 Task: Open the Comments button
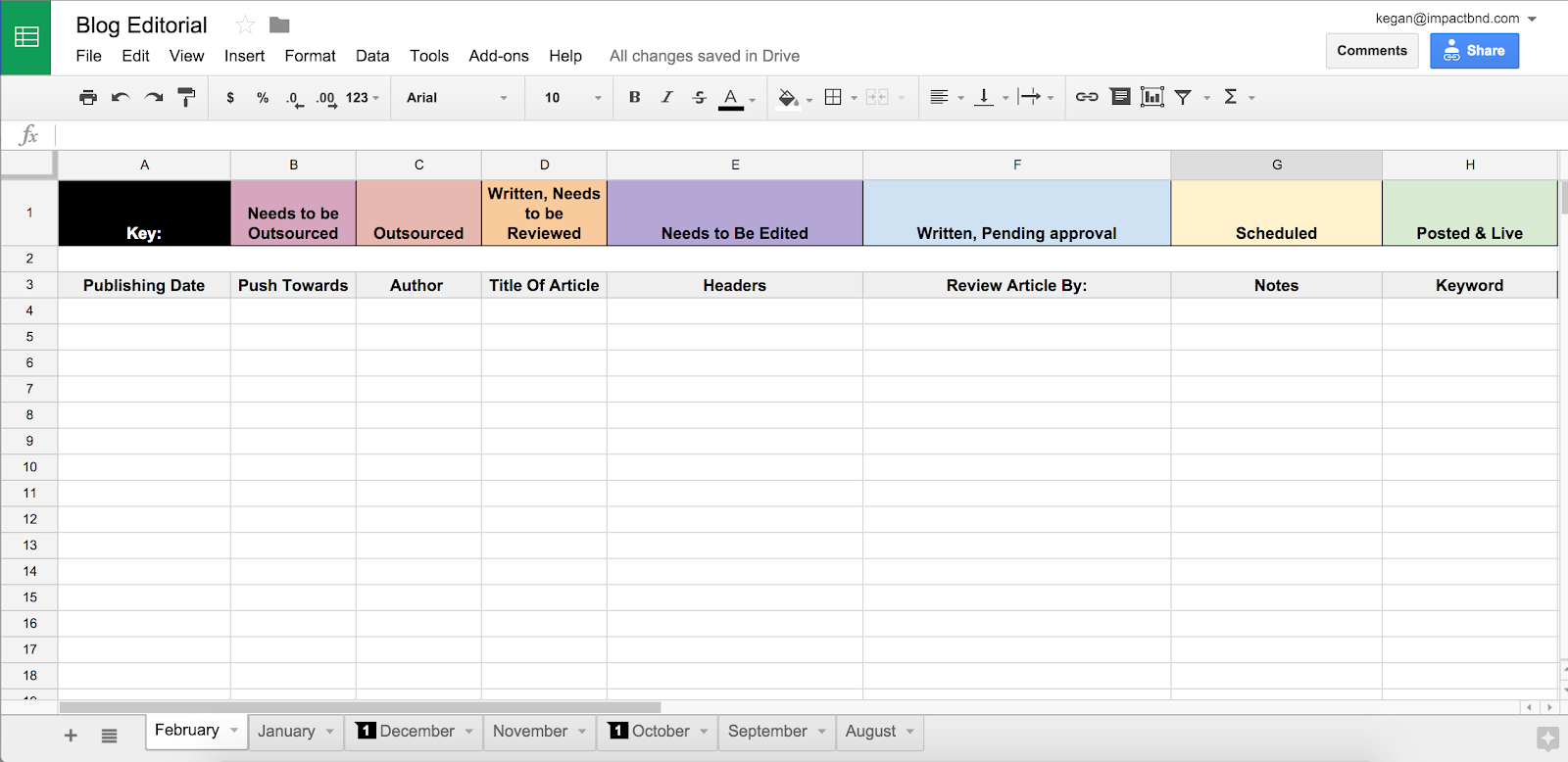(x=1371, y=51)
